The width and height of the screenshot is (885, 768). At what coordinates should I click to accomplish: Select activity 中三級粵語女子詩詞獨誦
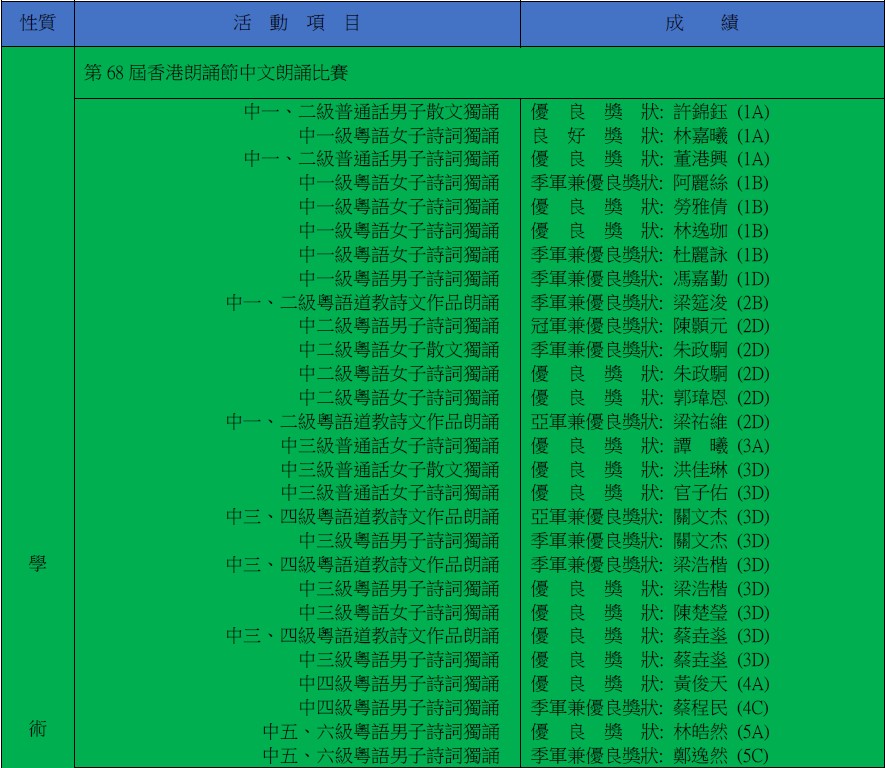tap(399, 612)
